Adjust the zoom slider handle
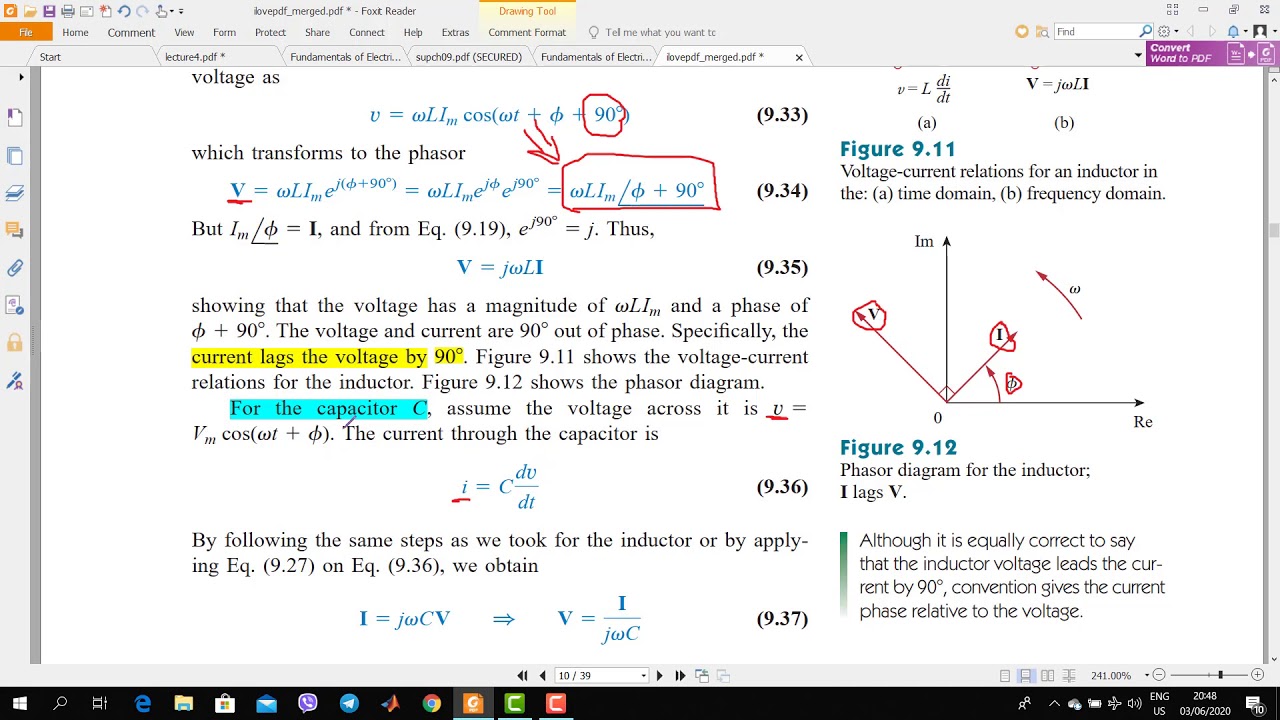 [1220, 675]
